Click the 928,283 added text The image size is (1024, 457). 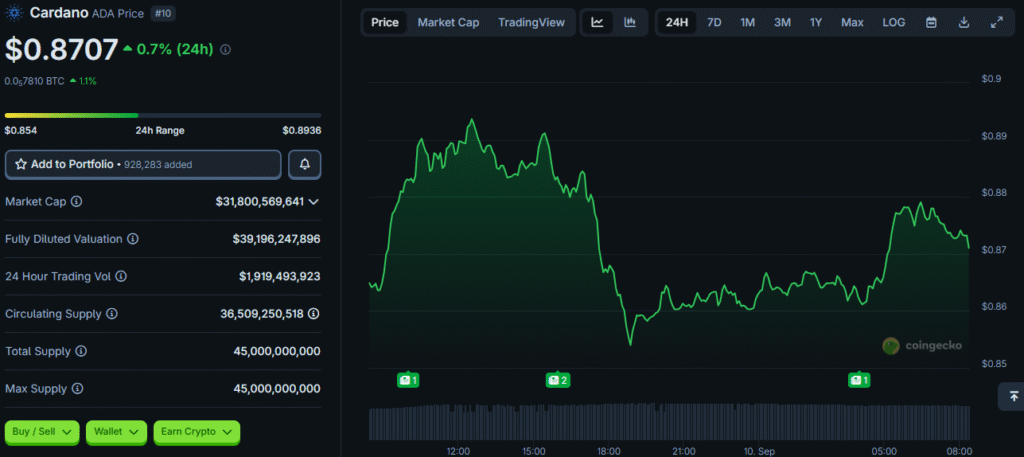click(x=157, y=165)
